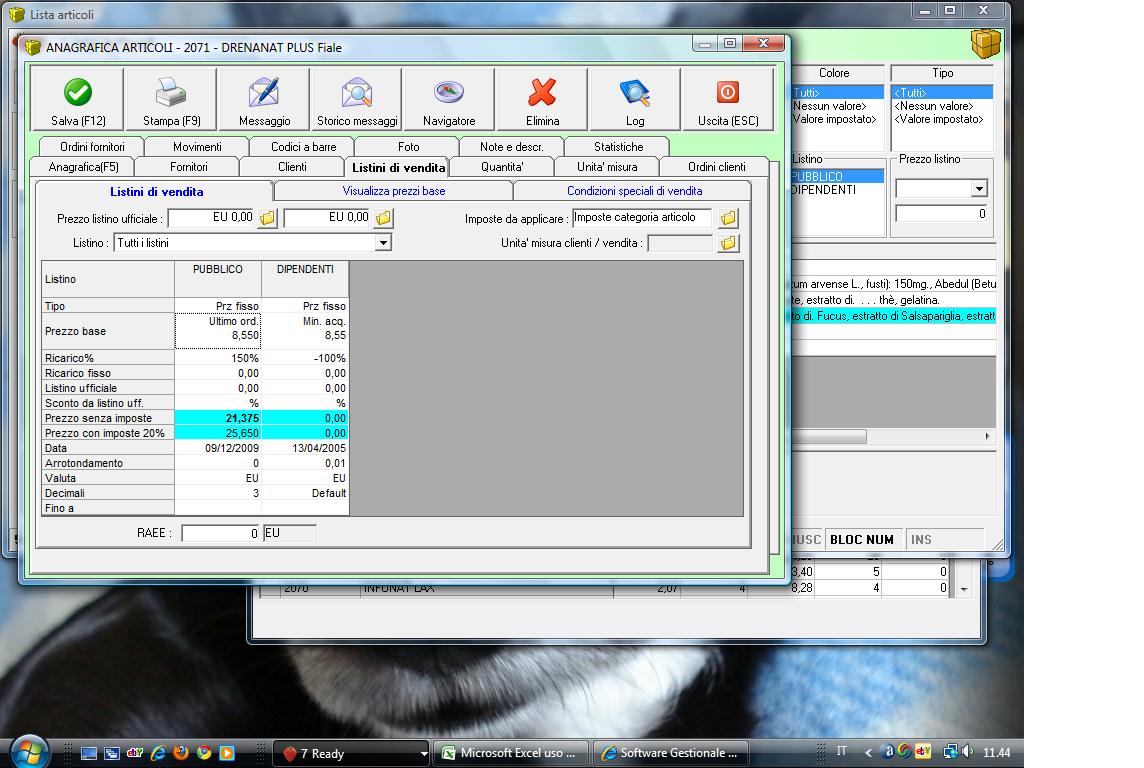The height and width of the screenshot is (768, 1144).
Task: Open eBay shortcut in quick launch
Action: 135,753
